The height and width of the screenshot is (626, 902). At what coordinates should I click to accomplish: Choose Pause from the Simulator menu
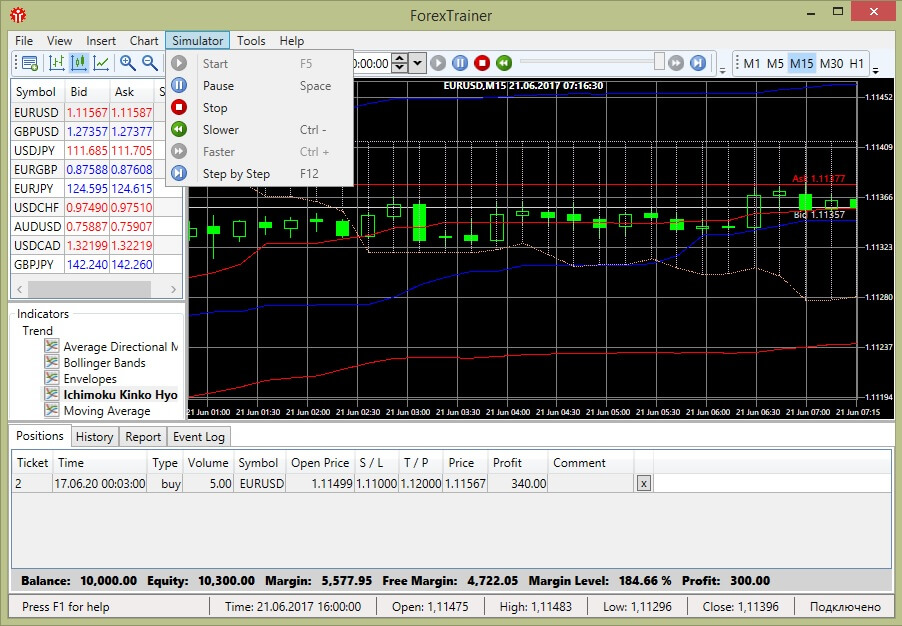[218, 86]
